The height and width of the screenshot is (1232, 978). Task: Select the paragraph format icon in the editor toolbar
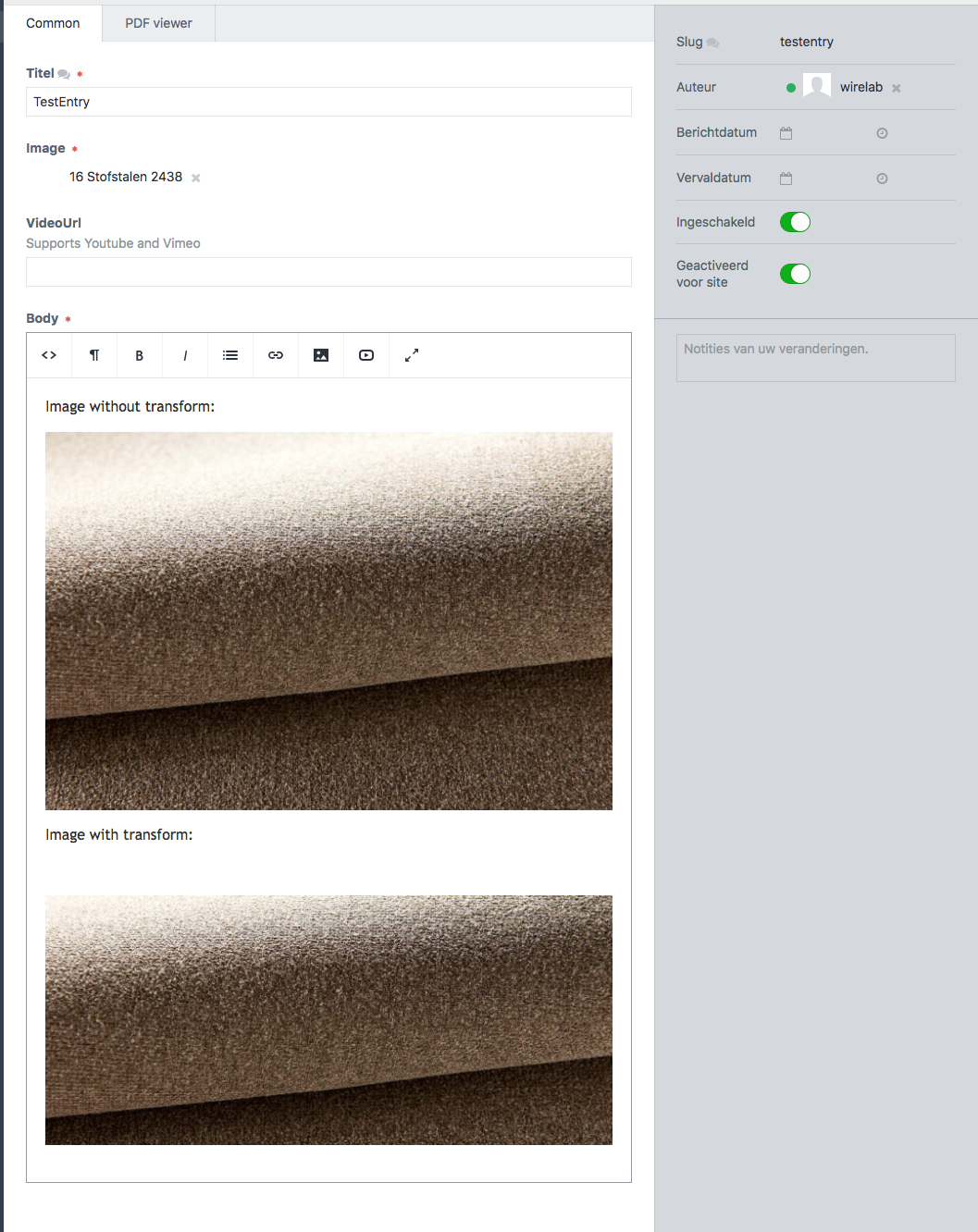pos(93,355)
